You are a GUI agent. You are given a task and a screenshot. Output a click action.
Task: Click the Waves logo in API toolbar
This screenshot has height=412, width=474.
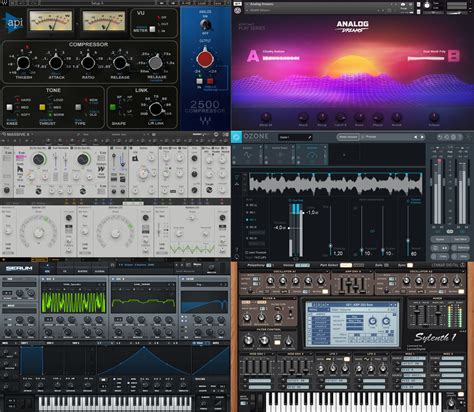tap(4, 4)
